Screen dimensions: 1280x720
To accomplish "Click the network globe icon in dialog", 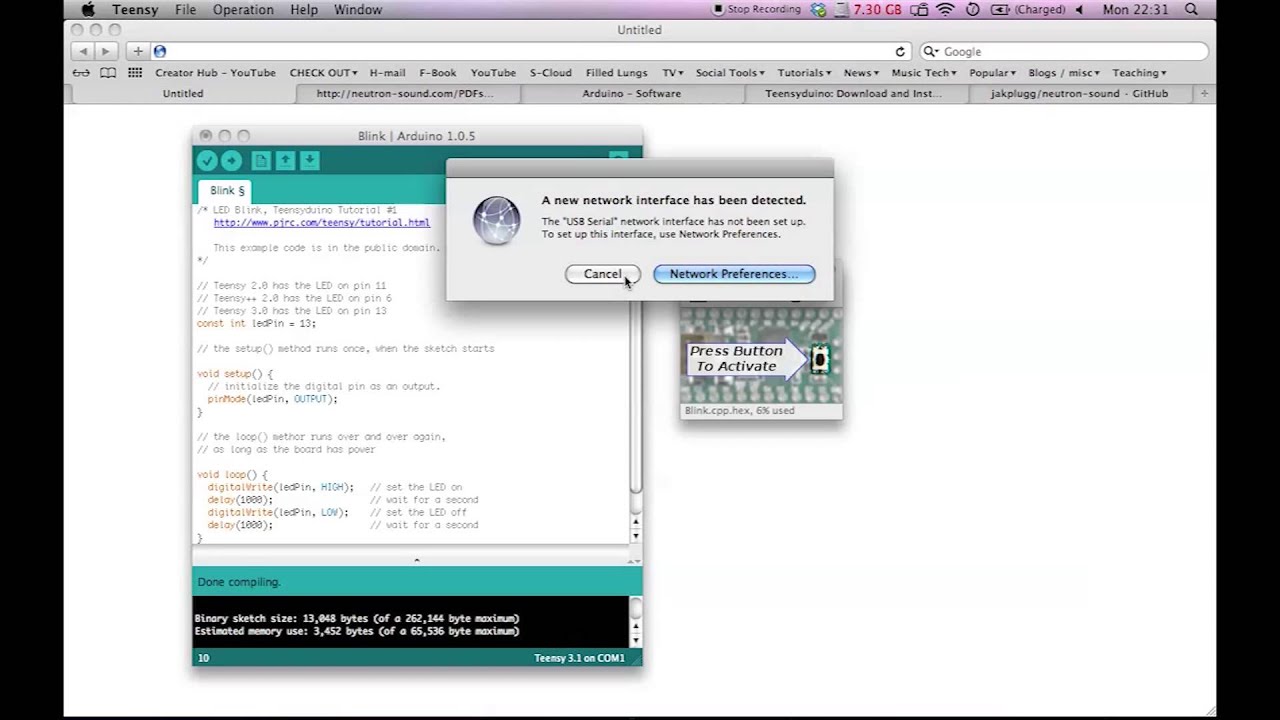I will point(497,221).
